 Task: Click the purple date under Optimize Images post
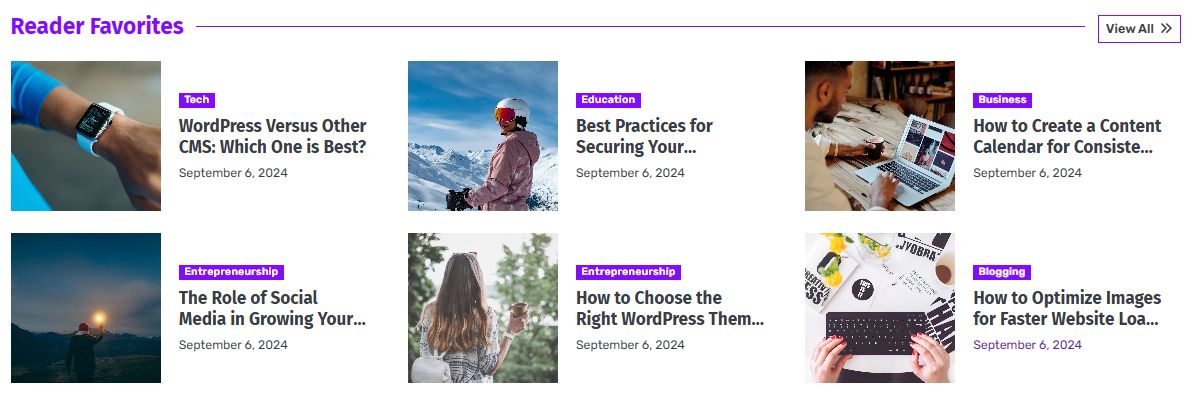point(1027,345)
